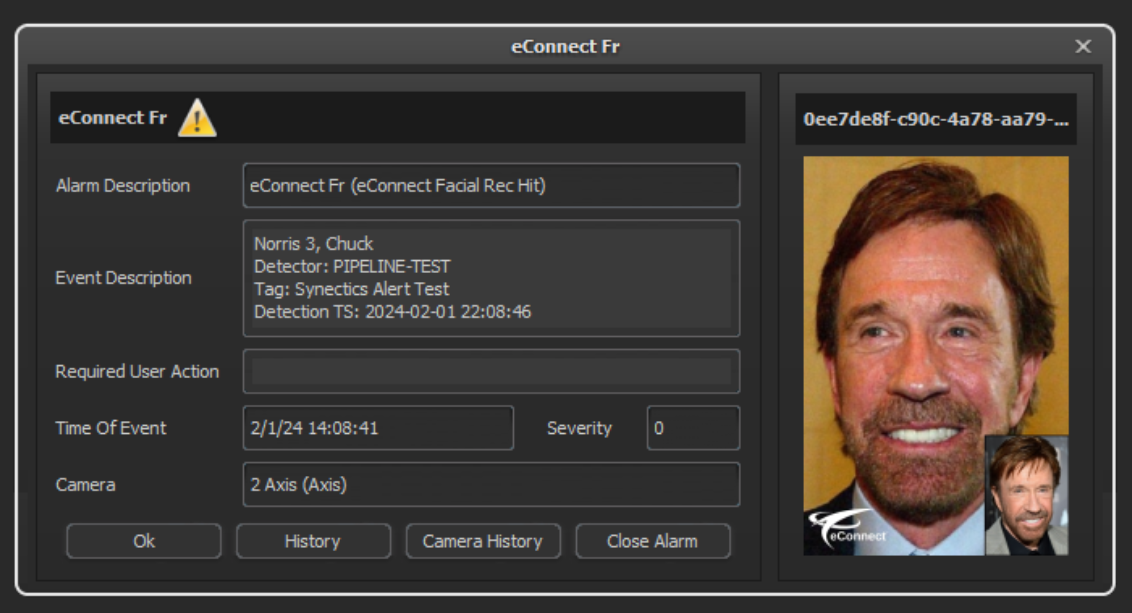Screen dimensions: 1132x613
Task: Open Camera History
Action: [482, 541]
